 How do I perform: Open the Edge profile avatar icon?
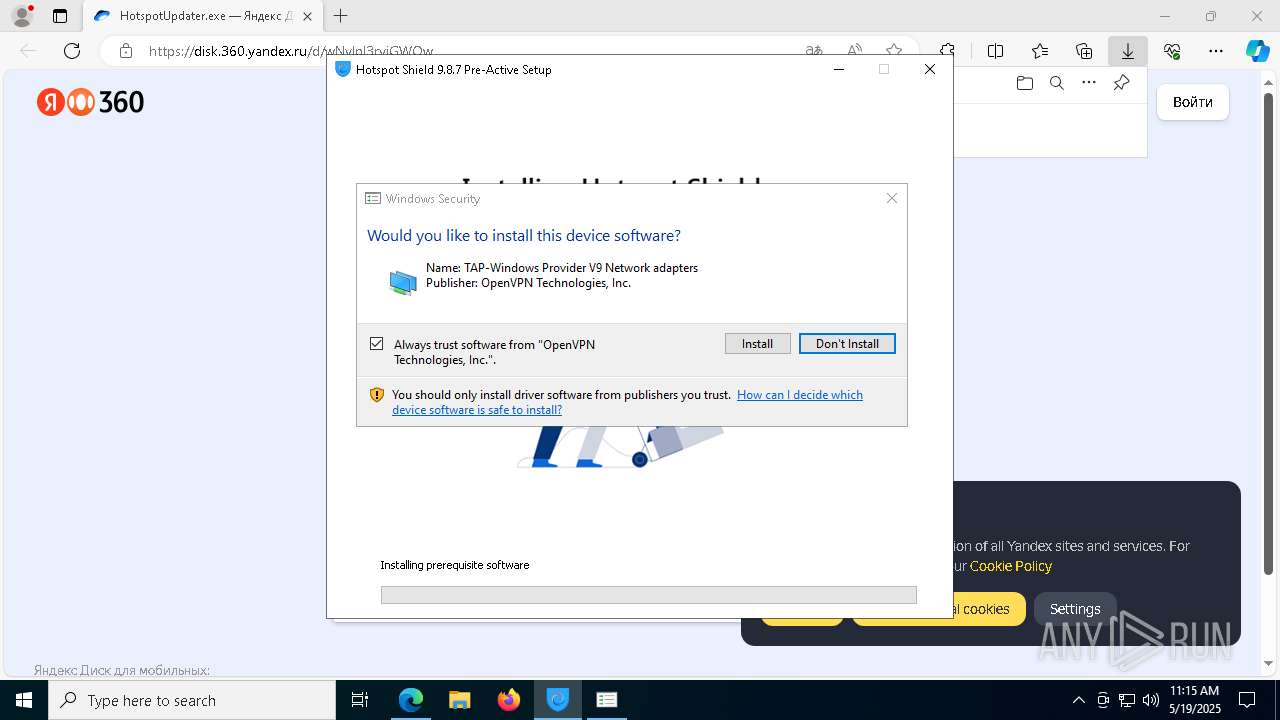tap(22, 16)
